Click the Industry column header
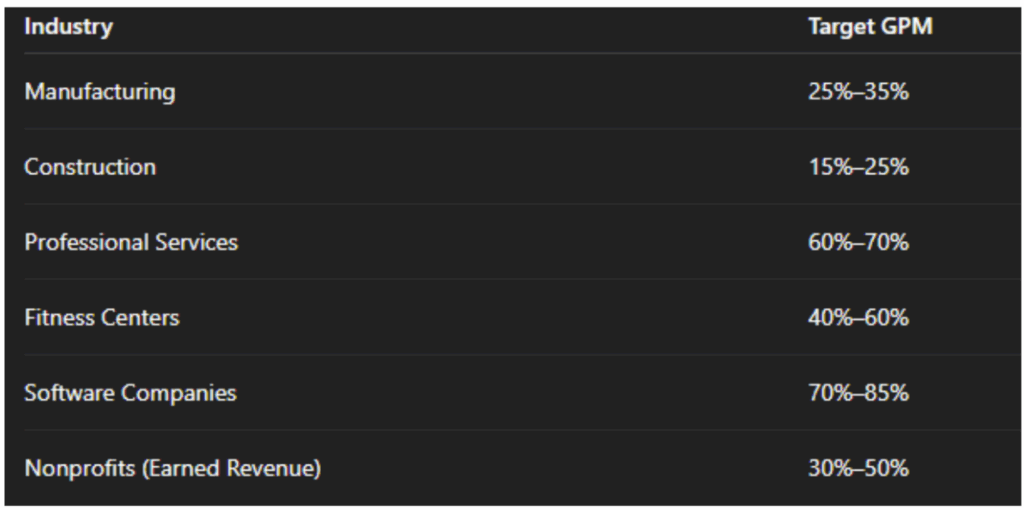Image resolution: width=1024 pixels, height=508 pixels. pos(69,27)
